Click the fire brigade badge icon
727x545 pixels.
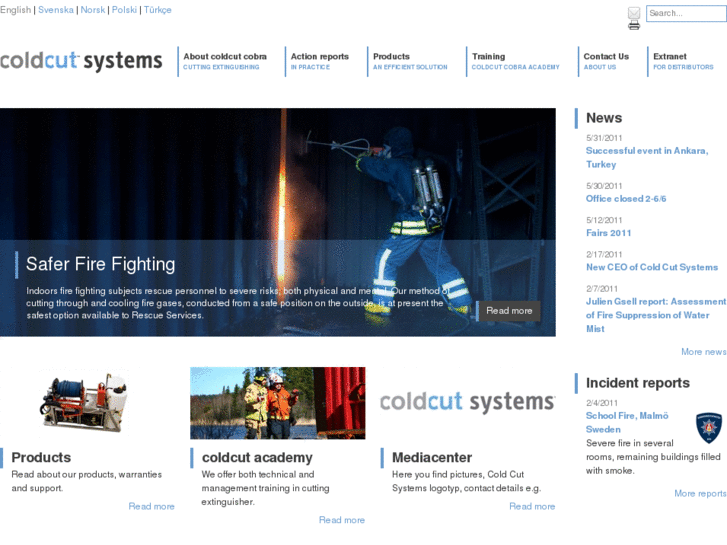[x=709, y=428]
